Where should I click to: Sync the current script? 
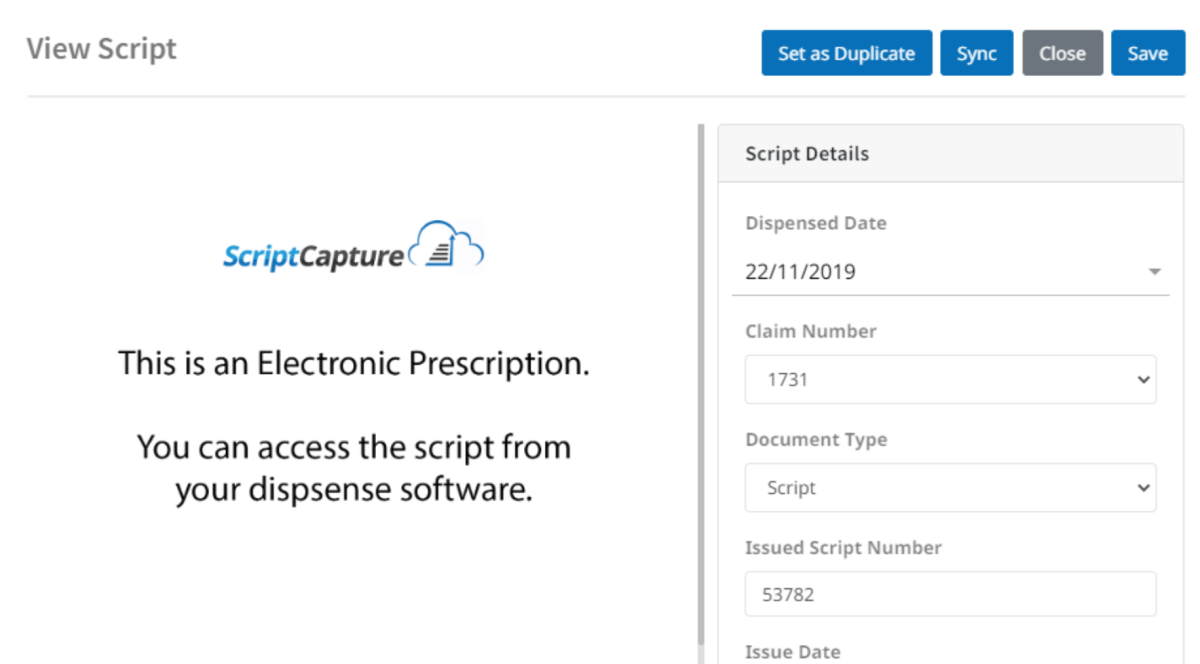(976, 52)
